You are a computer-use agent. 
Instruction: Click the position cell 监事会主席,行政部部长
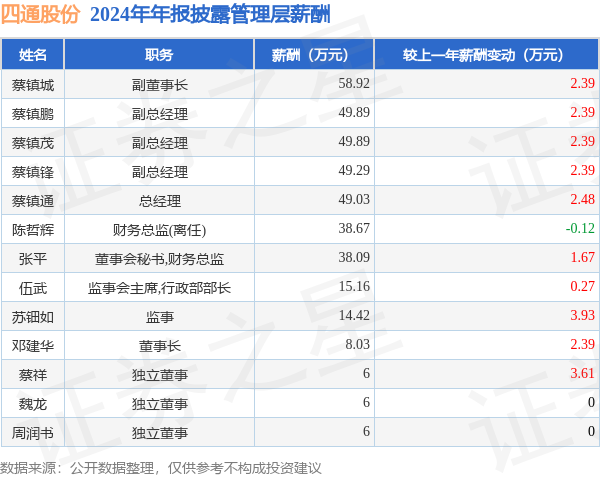point(160,288)
